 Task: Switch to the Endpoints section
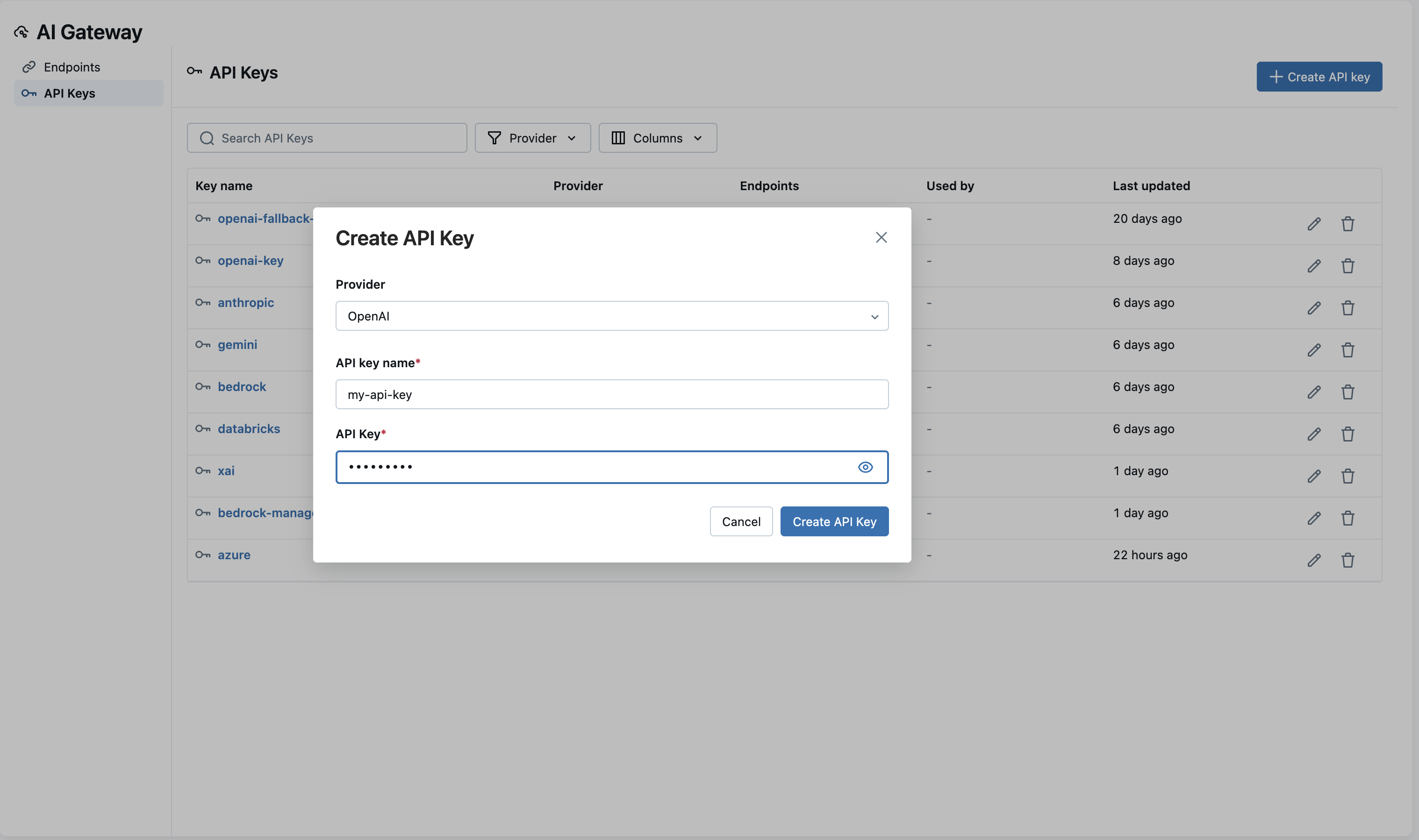pos(72,66)
